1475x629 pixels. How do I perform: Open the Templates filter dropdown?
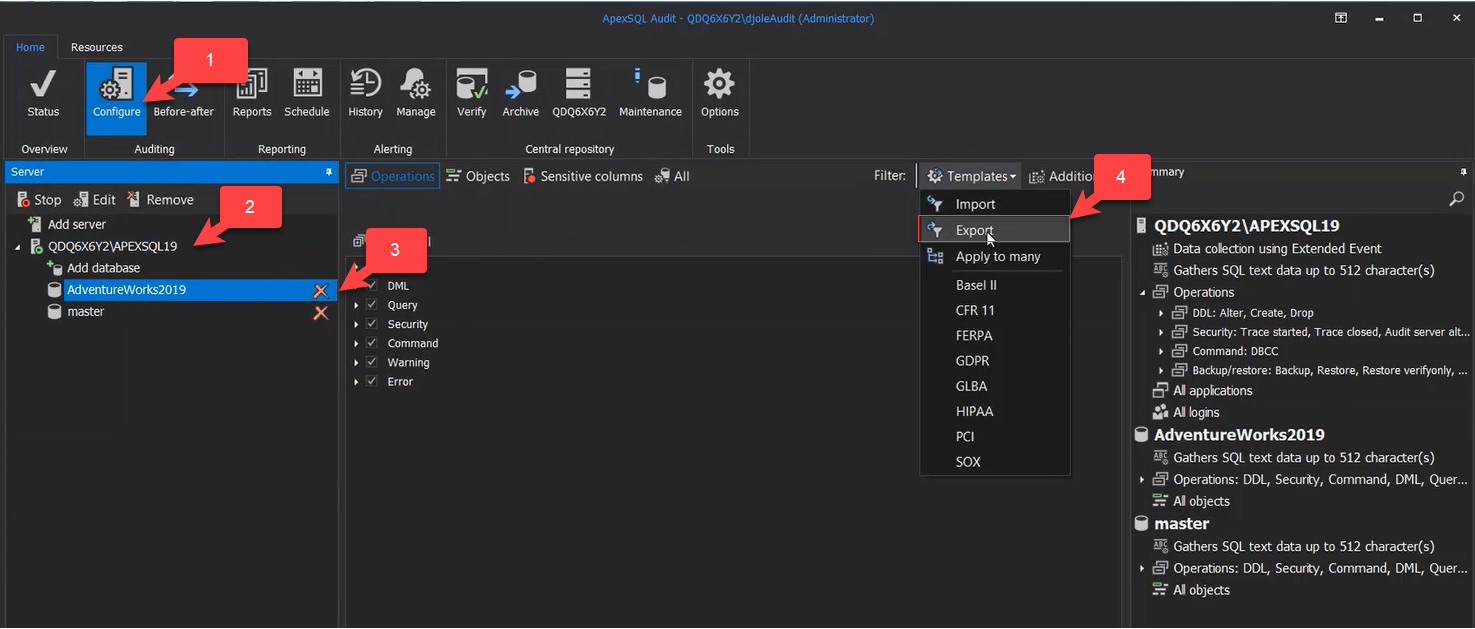click(971, 176)
